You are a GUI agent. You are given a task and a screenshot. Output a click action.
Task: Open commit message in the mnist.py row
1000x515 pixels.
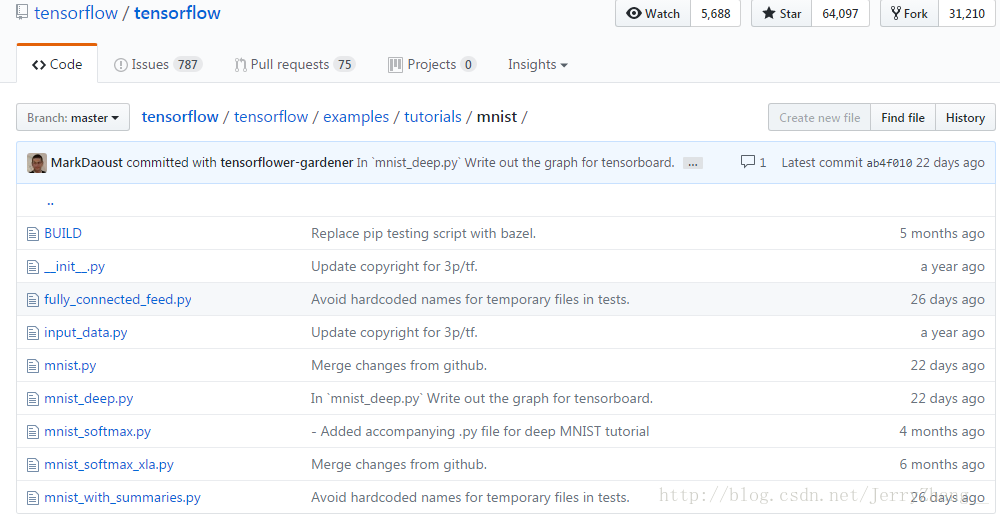click(x=399, y=366)
